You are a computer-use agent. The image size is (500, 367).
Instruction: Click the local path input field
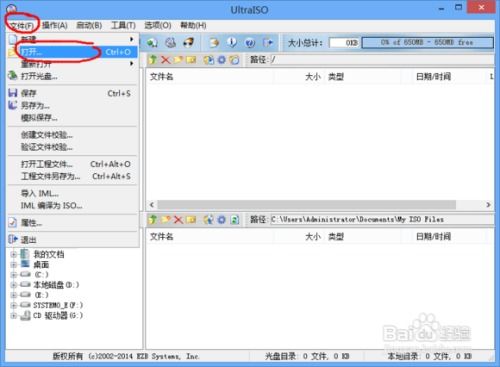click(x=382, y=219)
